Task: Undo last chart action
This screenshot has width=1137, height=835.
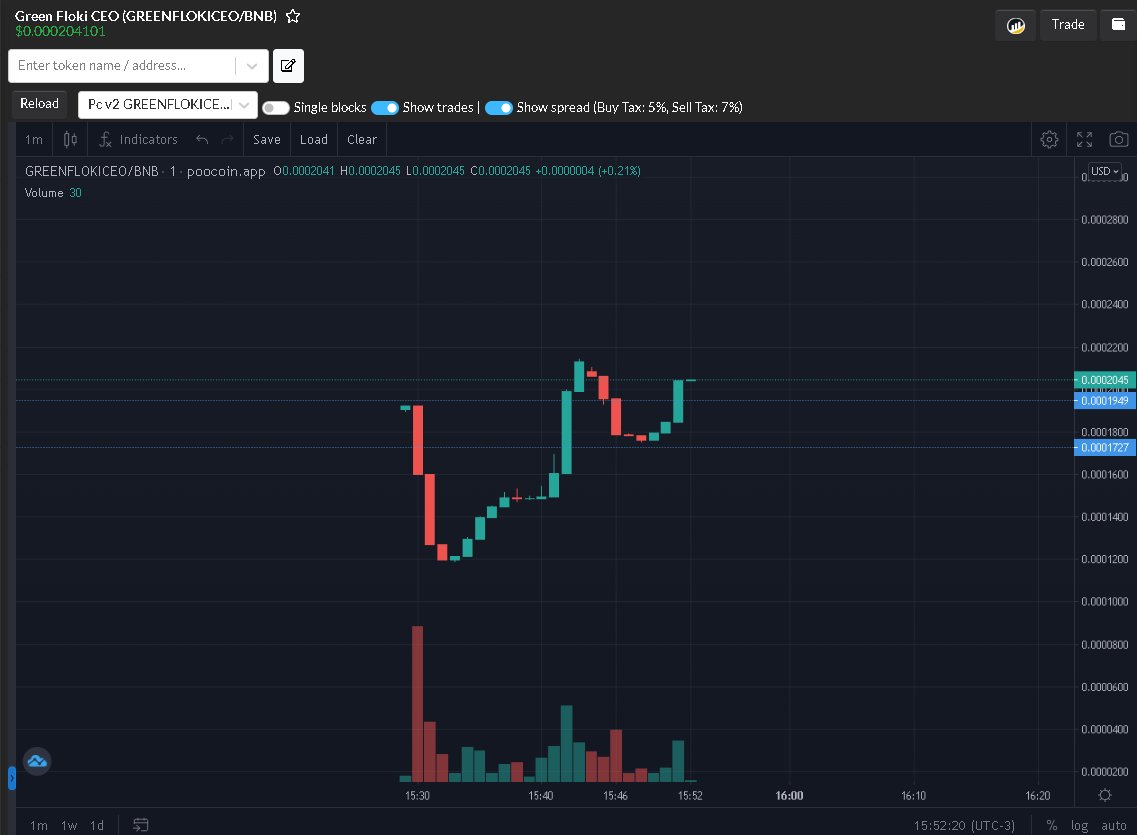Action: (202, 139)
